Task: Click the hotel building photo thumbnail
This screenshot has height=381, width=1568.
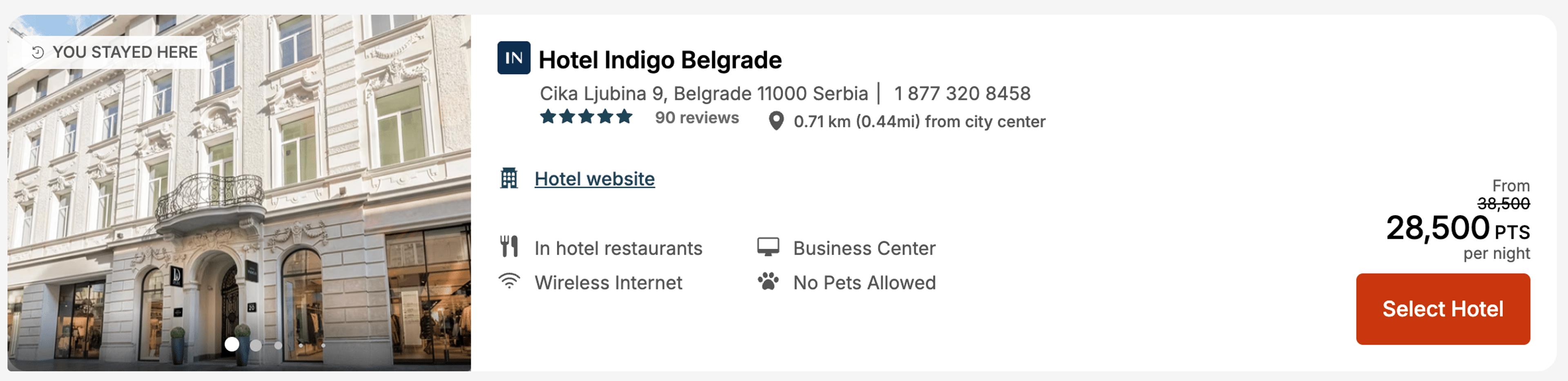Action: 238,193
